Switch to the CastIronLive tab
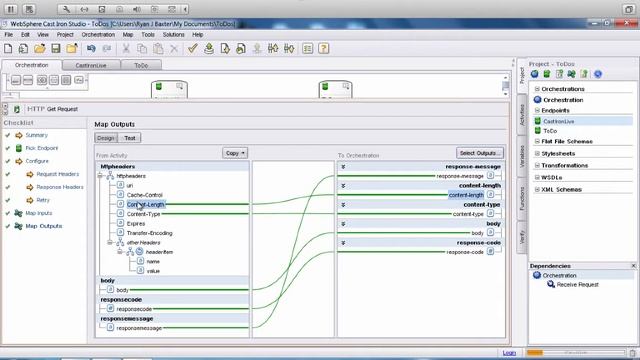 91,65
